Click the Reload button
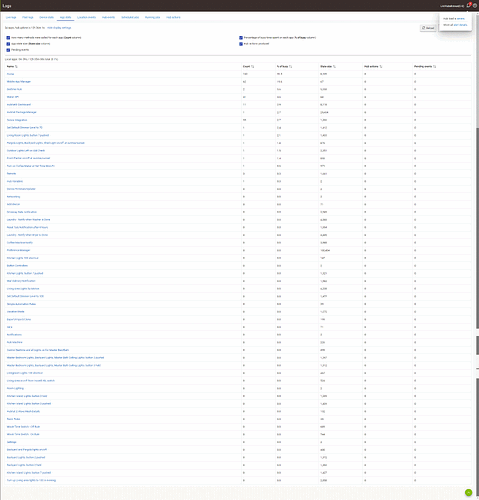Viewport: 479px width, 500px height. point(428,28)
